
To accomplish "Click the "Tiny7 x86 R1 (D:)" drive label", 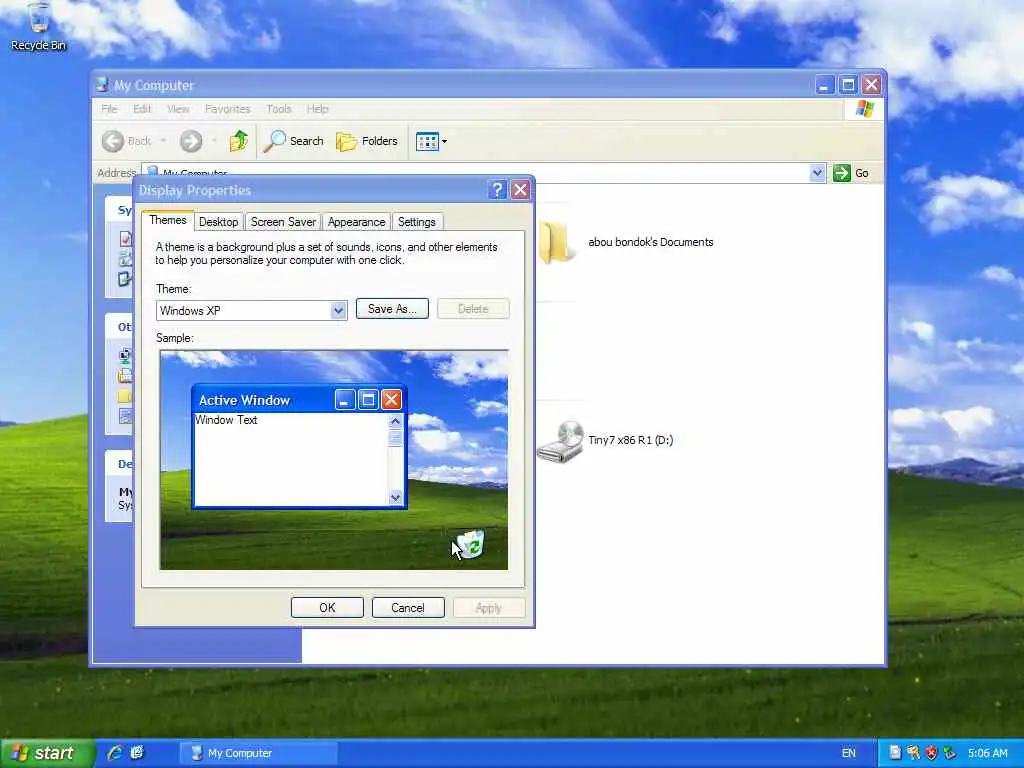I will click(630, 440).
